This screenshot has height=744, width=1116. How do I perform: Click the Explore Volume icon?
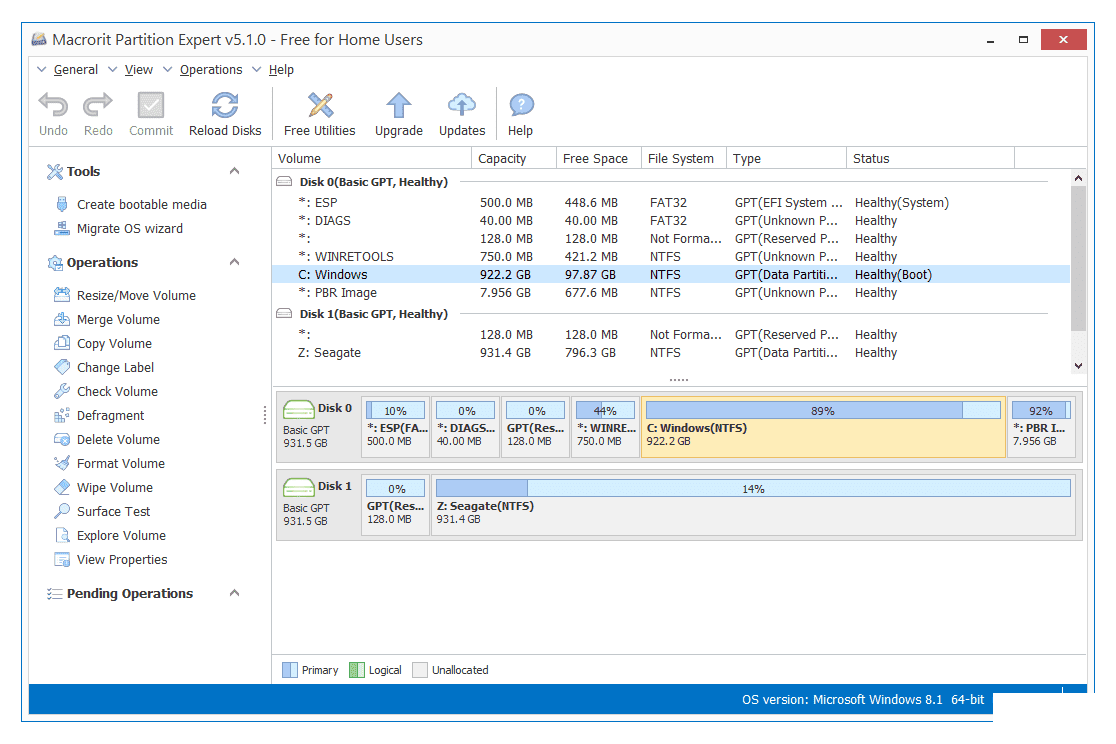(x=62, y=535)
